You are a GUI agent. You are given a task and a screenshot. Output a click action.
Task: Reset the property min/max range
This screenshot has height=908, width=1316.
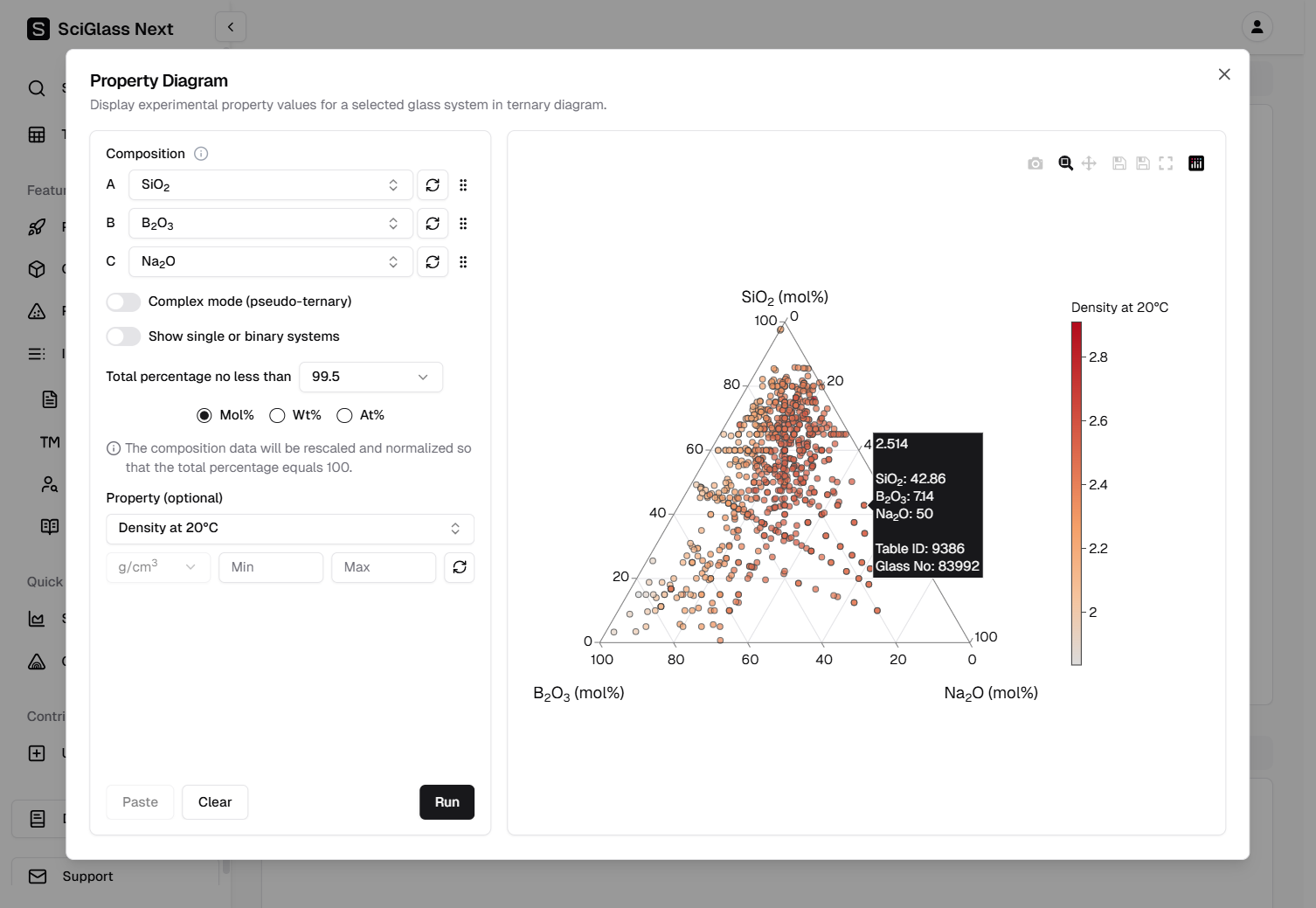[460, 567]
